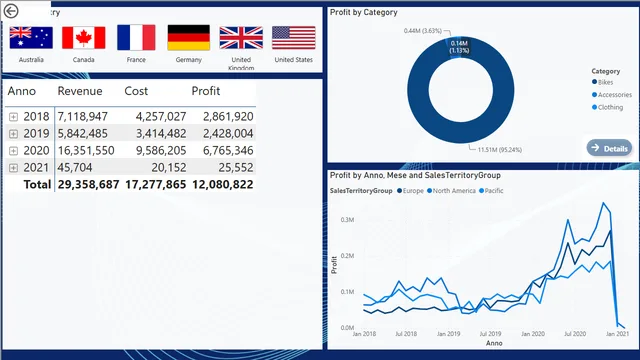The height and width of the screenshot is (360, 640).
Task: Sort by Revenue column header
Action: click(x=80, y=91)
